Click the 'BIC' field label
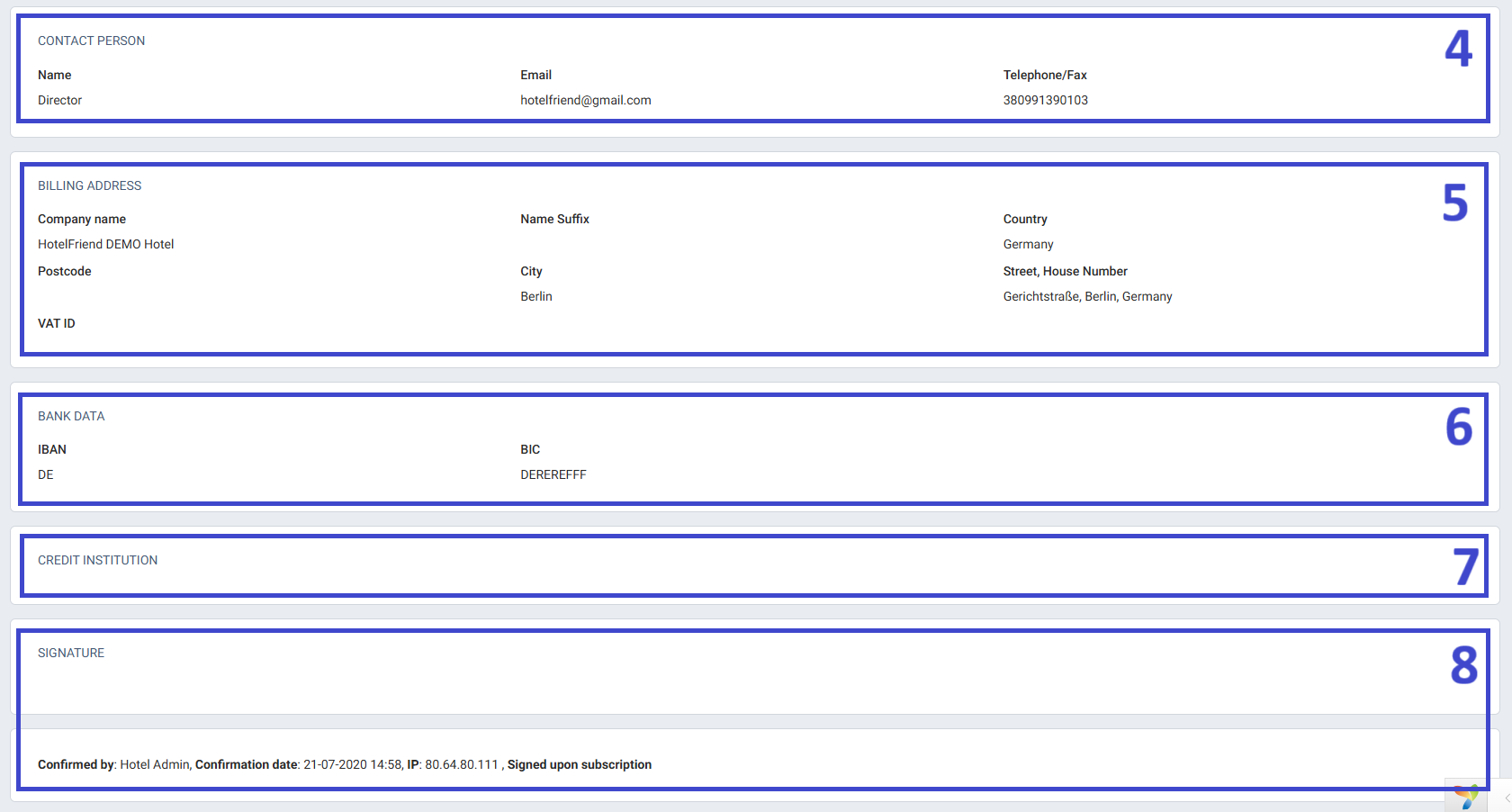The image size is (1512, 812). point(530,449)
